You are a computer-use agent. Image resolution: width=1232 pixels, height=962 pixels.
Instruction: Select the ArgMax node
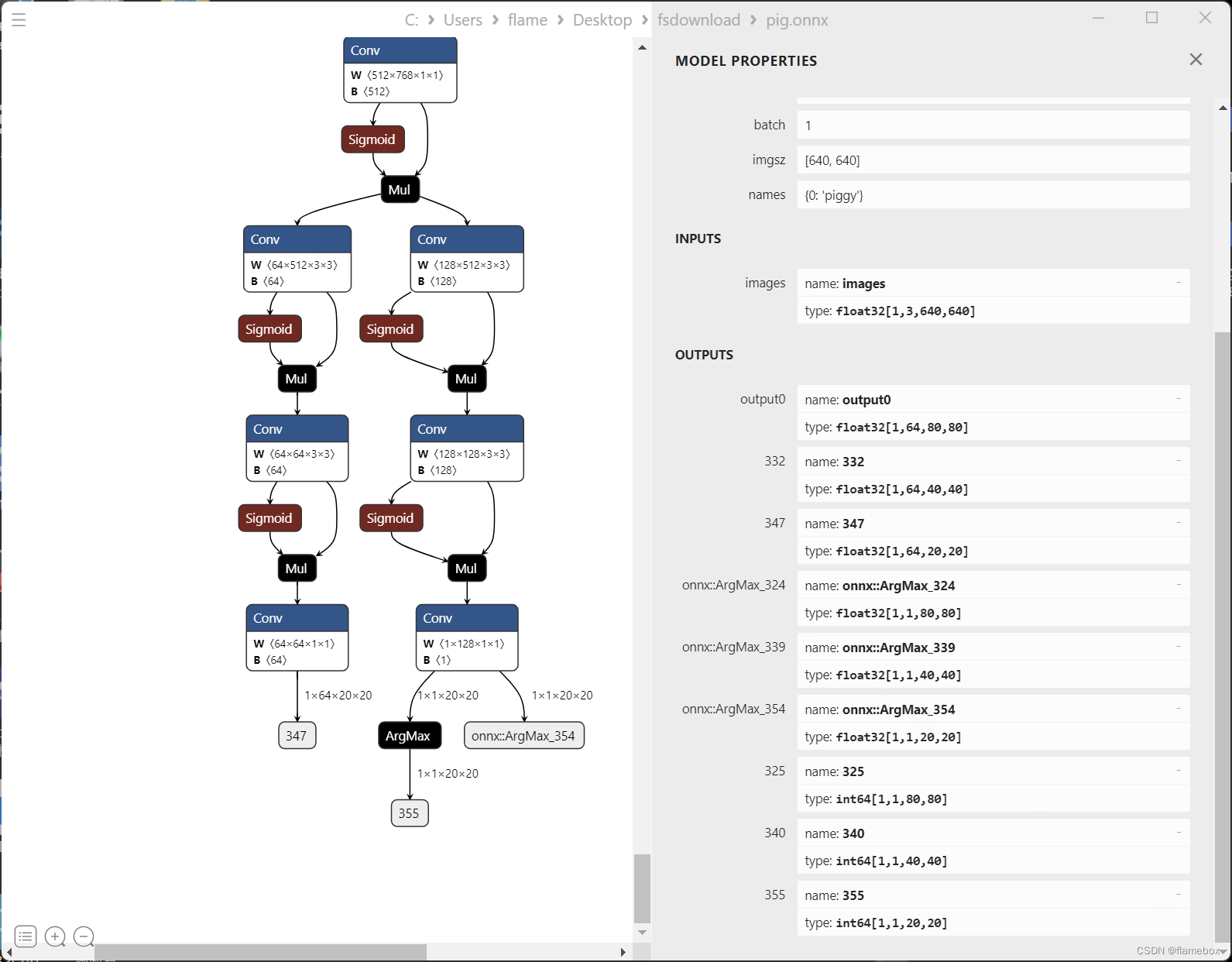[410, 736]
